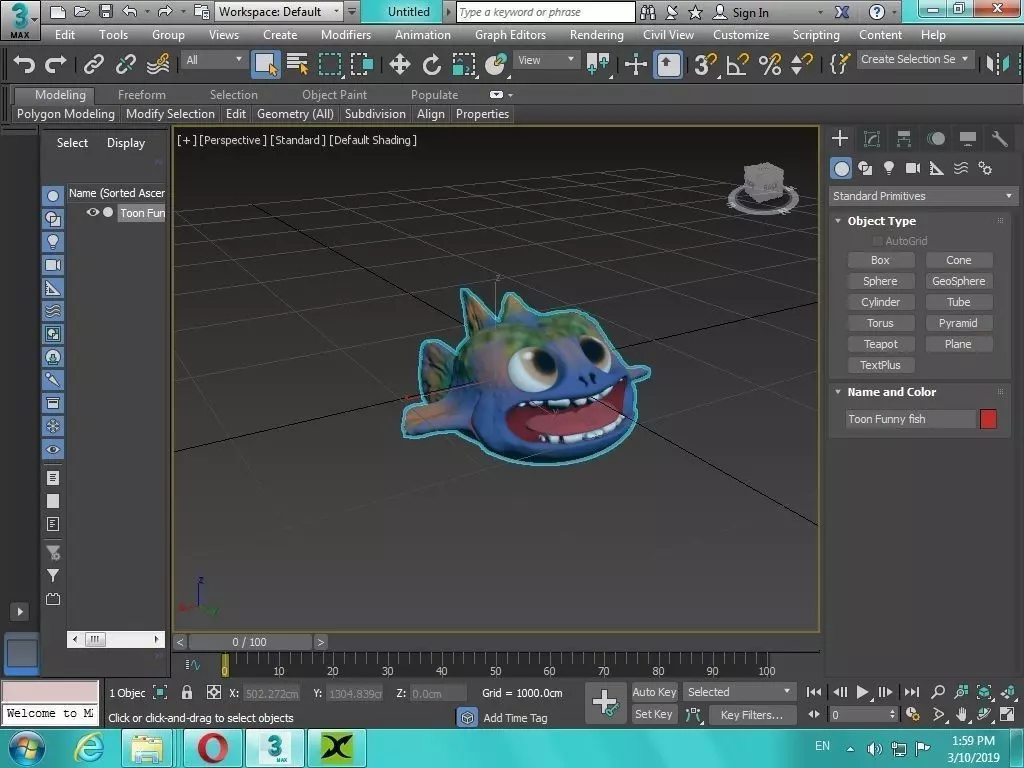Image resolution: width=1024 pixels, height=768 pixels.
Task: Select Toon Funny fish in Scene Explorer
Action: pyautogui.click(x=142, y=213)
